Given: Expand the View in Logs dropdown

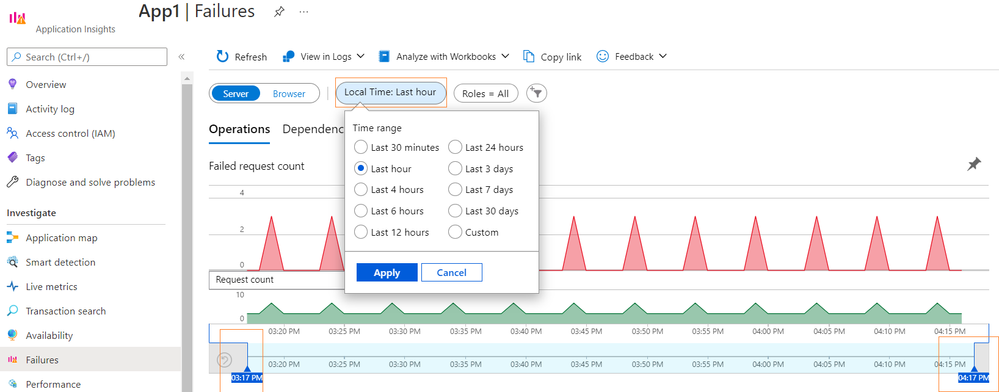Looking at the screenshot, I should click(x=361, y=56).
